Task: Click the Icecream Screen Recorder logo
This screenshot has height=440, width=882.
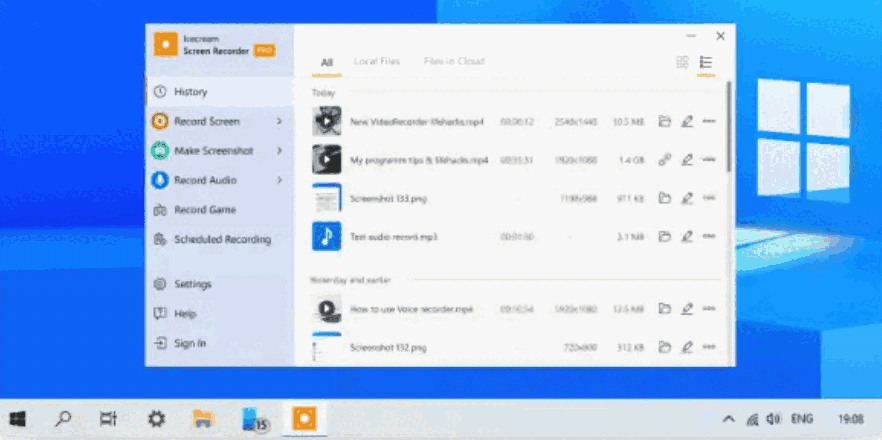Action: (x=165, y=44)
